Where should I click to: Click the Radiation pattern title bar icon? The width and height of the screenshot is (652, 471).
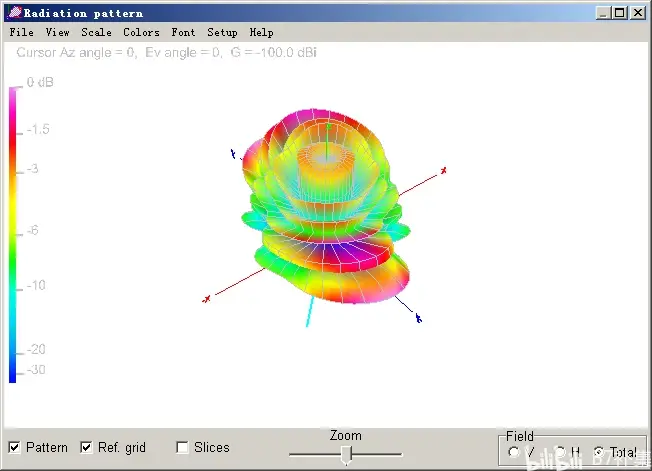13,13
